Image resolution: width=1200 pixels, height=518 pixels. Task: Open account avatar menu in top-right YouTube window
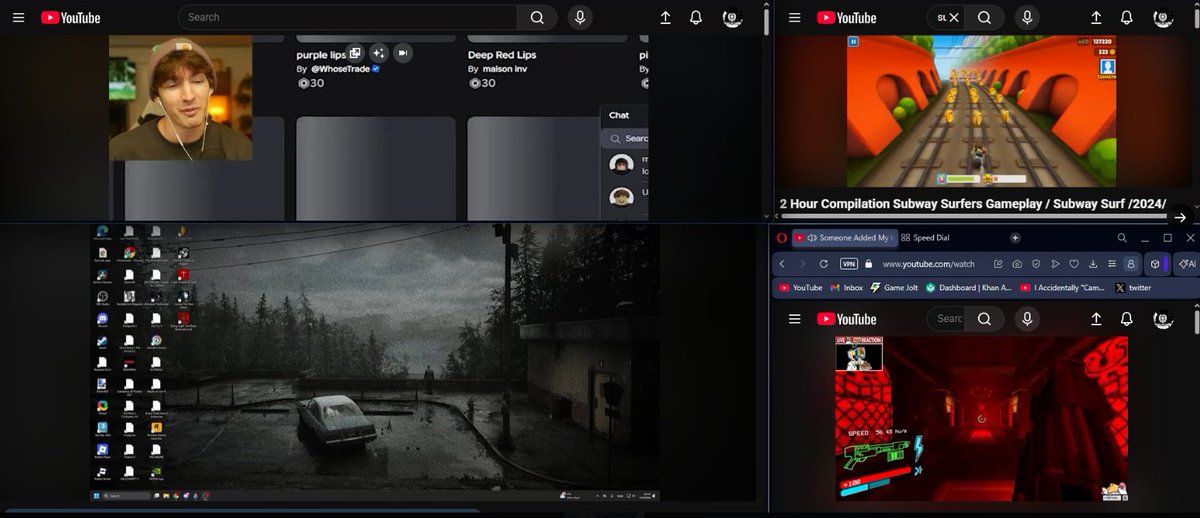(x=1162, y=17)
